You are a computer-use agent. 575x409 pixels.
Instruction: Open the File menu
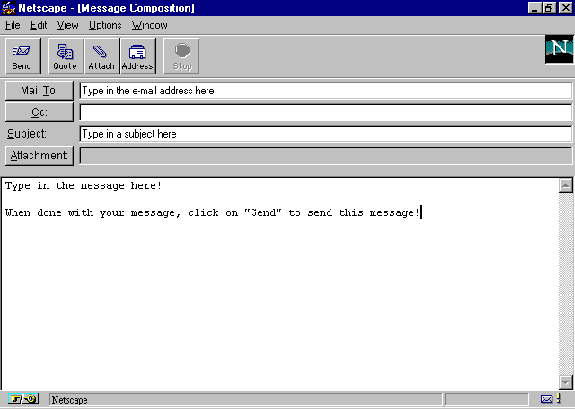coord(12,25)
